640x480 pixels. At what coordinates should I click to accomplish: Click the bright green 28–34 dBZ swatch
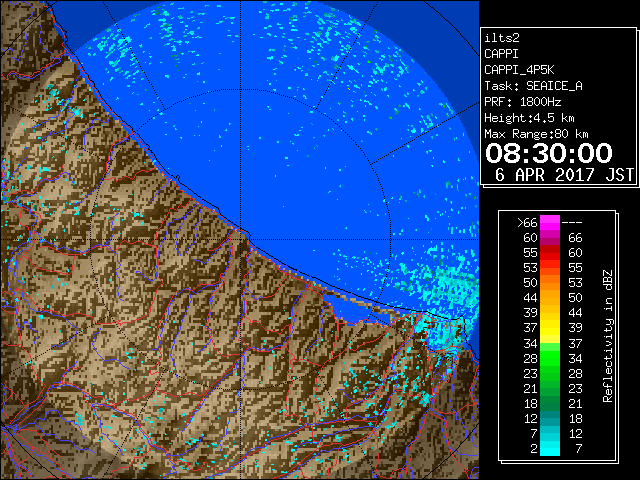pyautogui.click(x=550, y=358)
